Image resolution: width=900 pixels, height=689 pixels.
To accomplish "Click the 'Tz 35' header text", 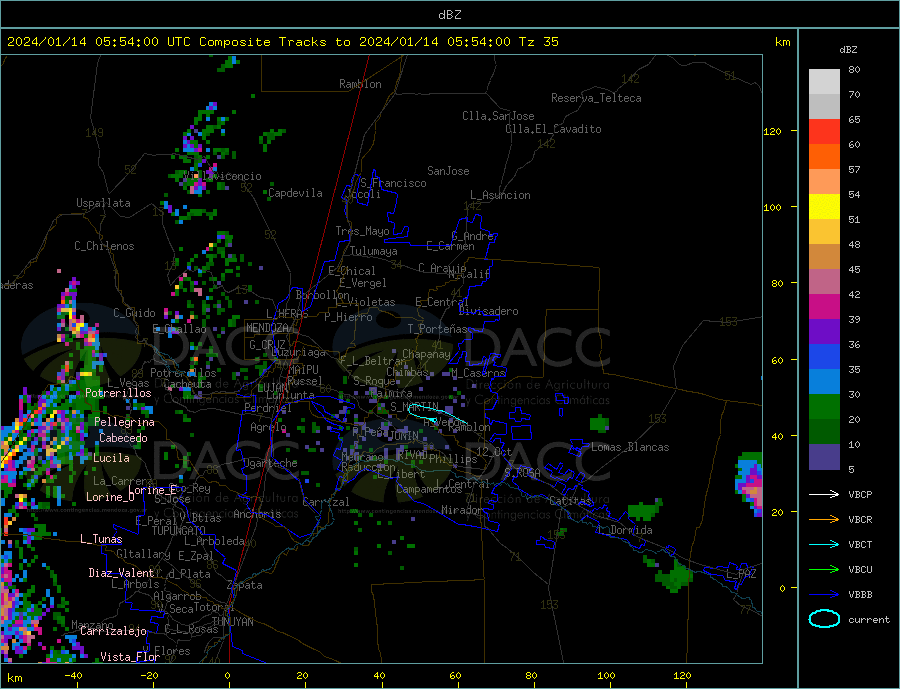I will [538, 42].
